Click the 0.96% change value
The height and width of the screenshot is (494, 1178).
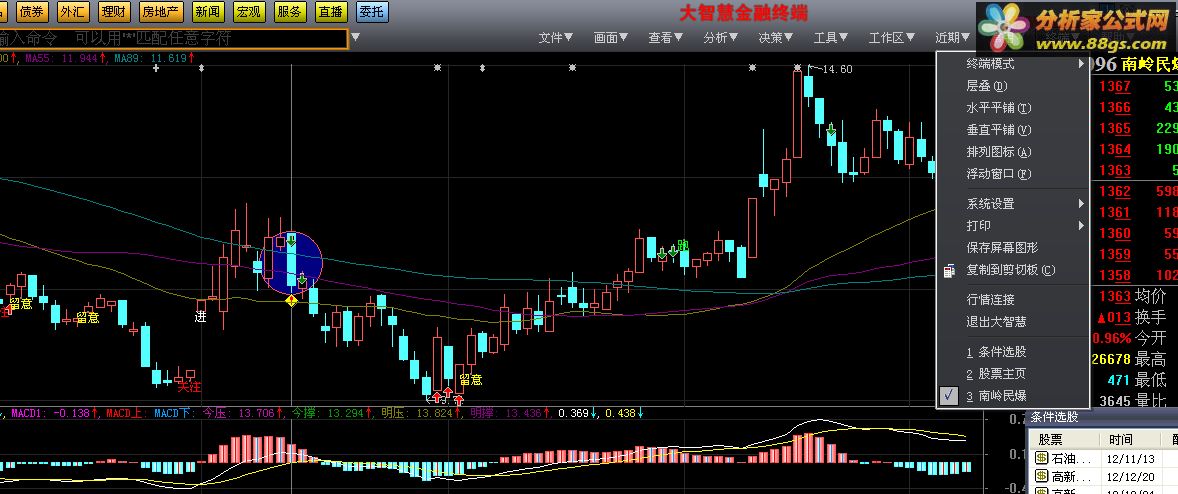(x=1111, y=338)
